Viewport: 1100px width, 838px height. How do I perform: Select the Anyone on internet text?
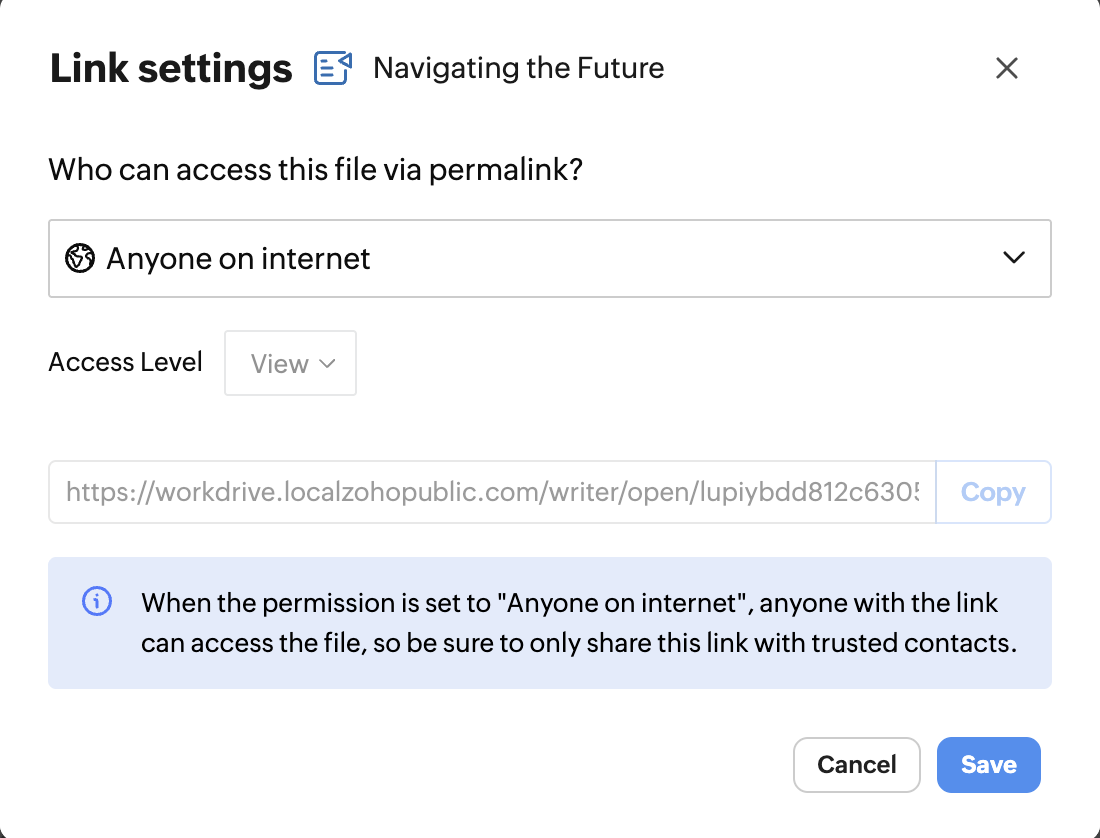[x=238, y=259]
